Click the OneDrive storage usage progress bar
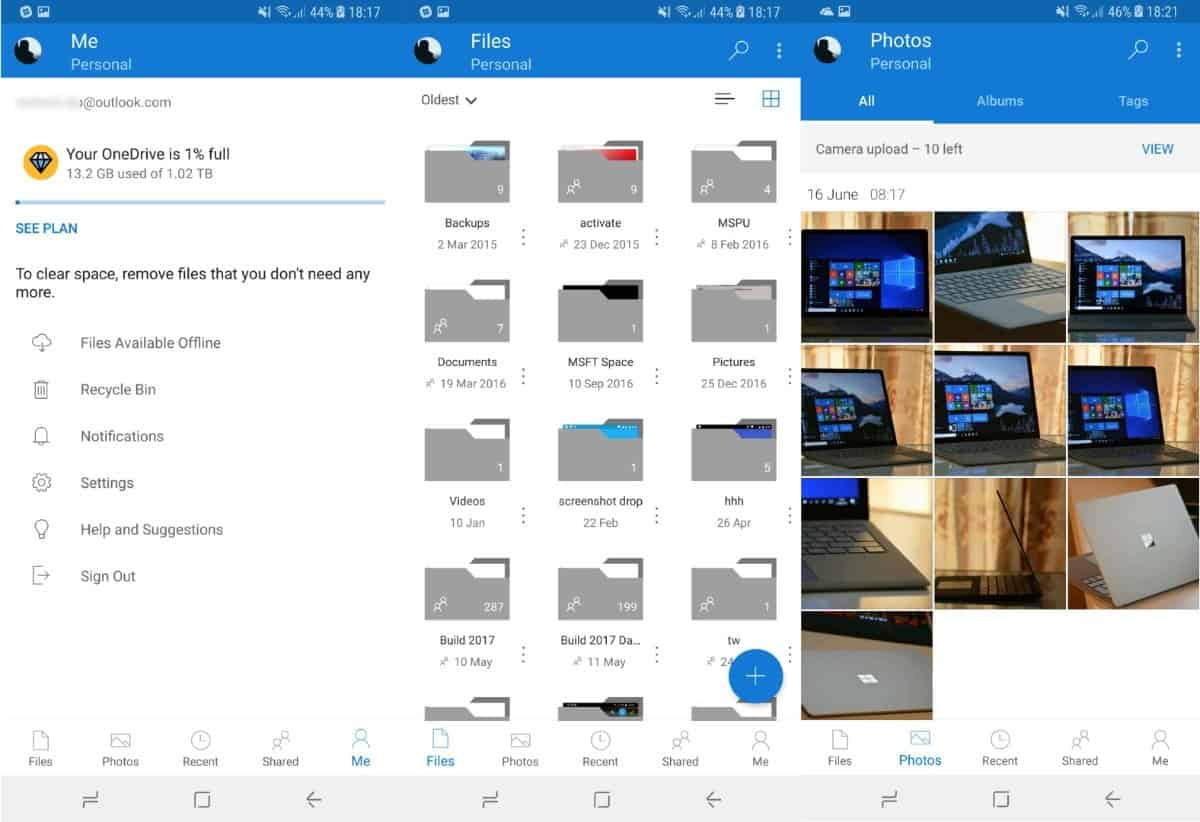 200,204
